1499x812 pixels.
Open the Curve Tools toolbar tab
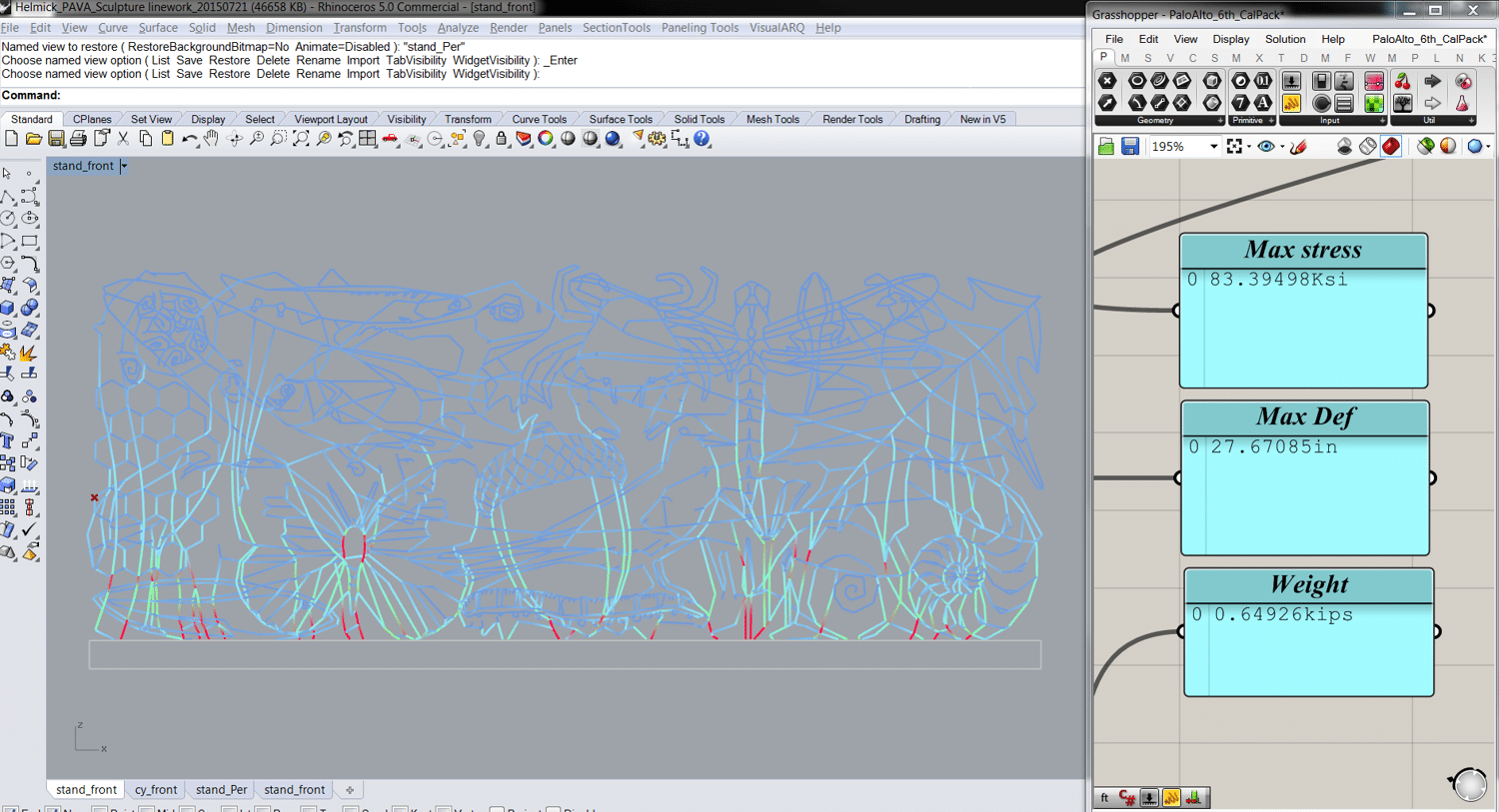click(539, 119)
